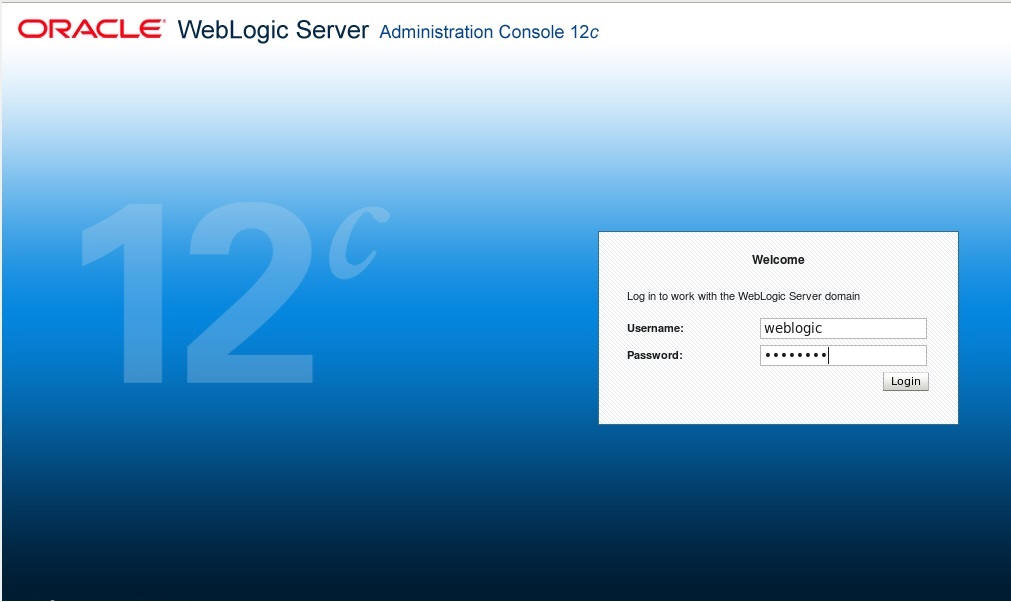
Task: Click the 'Username:' label
Action: (x=655, y=328)
